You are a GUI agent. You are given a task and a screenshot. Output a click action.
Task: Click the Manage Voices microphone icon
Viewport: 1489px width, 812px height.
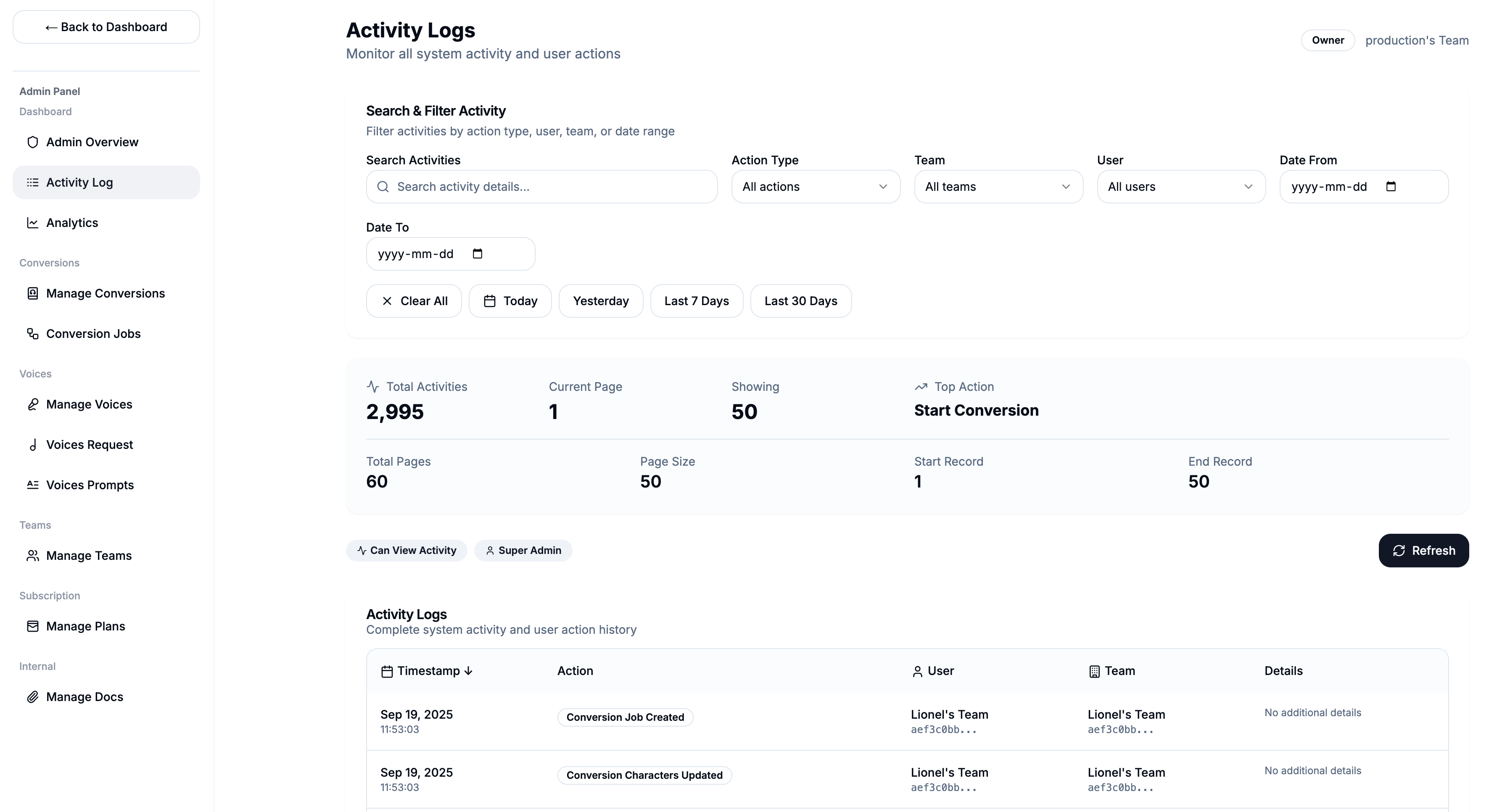click(x=32, y=405)
